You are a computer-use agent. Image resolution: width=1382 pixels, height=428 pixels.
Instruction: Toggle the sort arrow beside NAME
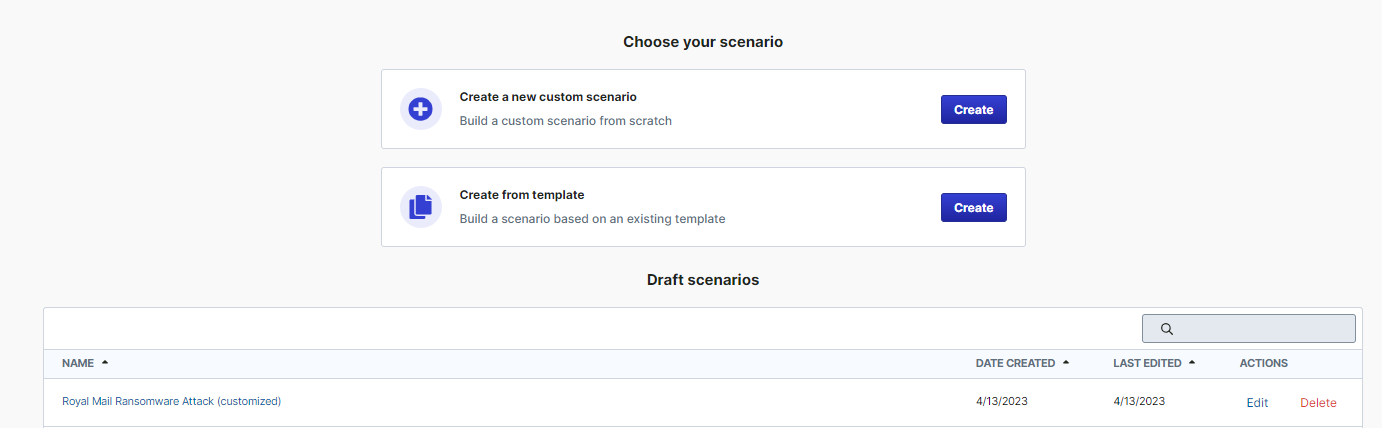point(105,363)
